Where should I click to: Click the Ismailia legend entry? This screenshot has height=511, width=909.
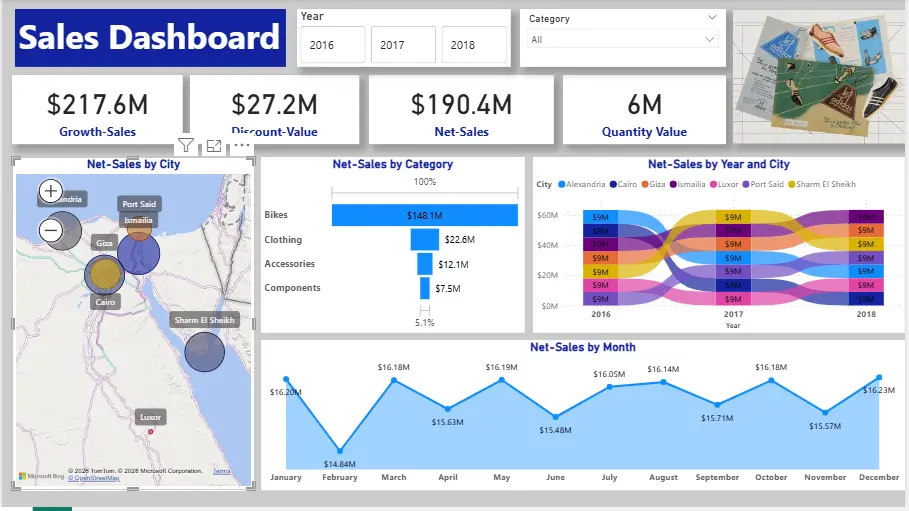click(688, 184)
